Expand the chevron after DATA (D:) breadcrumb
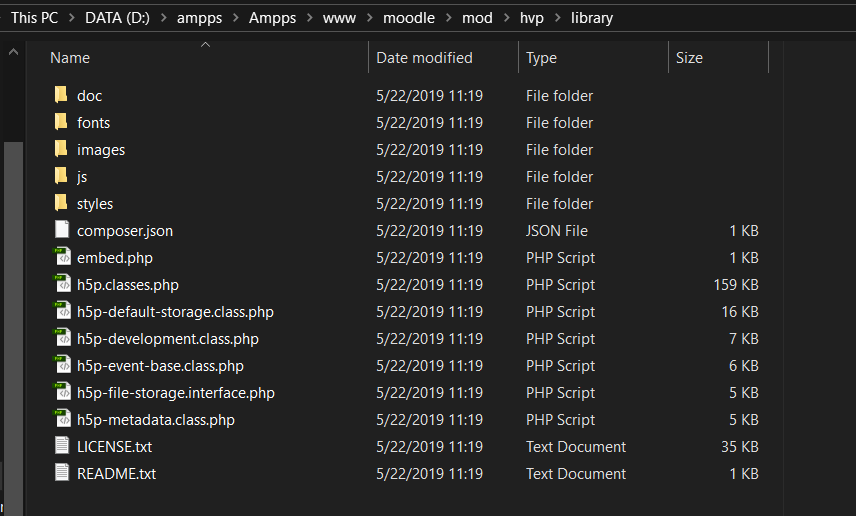 pyautogui.click(x=163, y=18)
